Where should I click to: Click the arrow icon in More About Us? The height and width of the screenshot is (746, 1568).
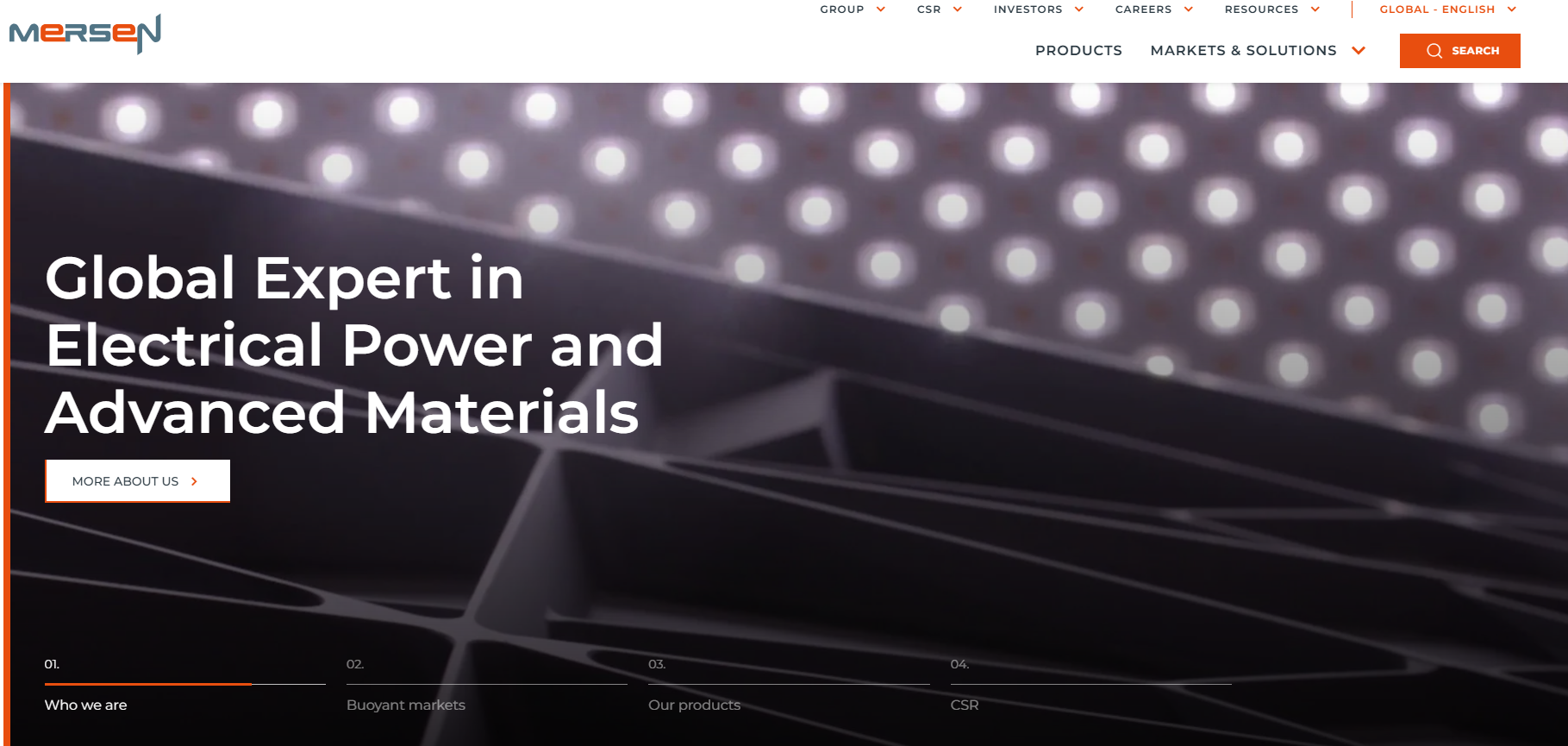194,481
